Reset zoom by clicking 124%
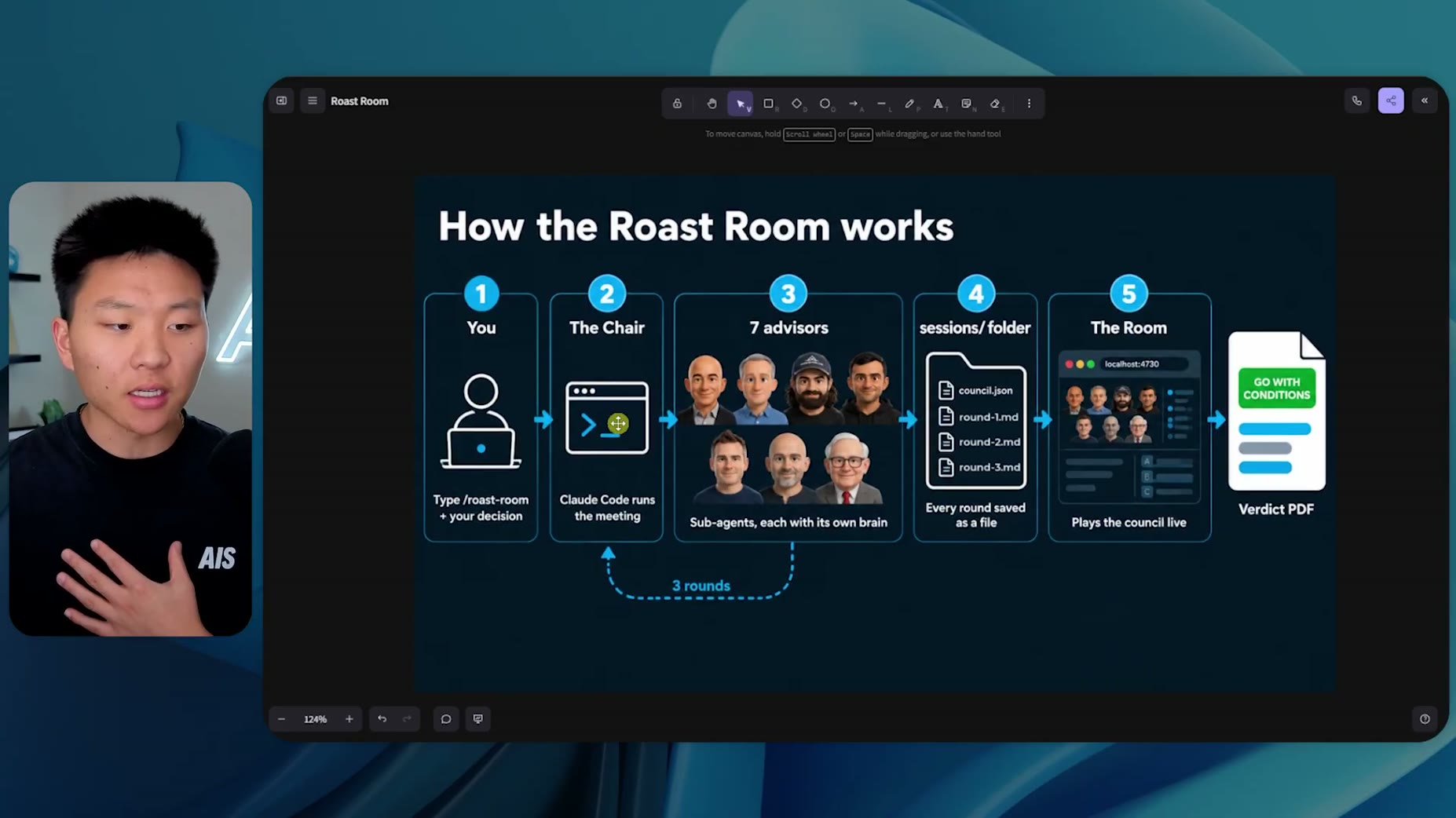Image resolution: width=1456 pixels, height=818 pixels. tap(316, 719)
